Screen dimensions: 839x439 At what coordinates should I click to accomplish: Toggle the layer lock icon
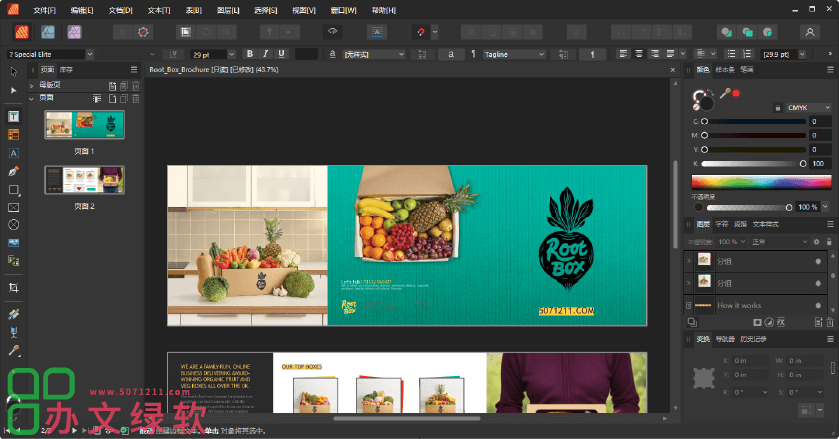click(829, 242)
